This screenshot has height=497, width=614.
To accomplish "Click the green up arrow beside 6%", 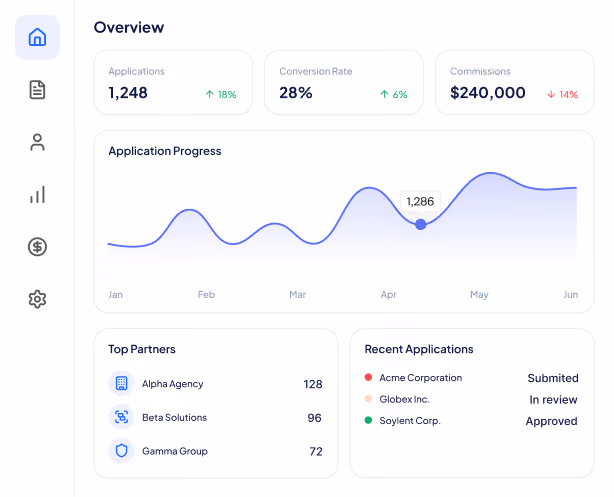I will [384, 94].
